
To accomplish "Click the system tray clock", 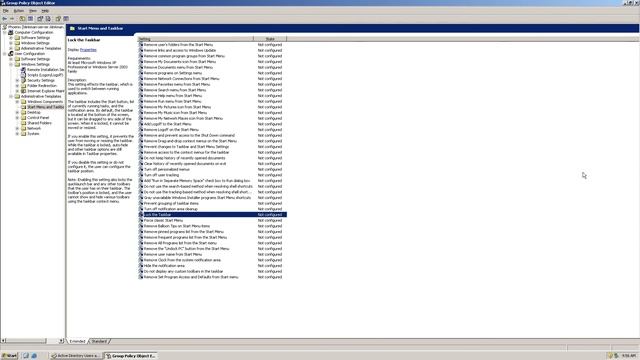I will point(629,356).
